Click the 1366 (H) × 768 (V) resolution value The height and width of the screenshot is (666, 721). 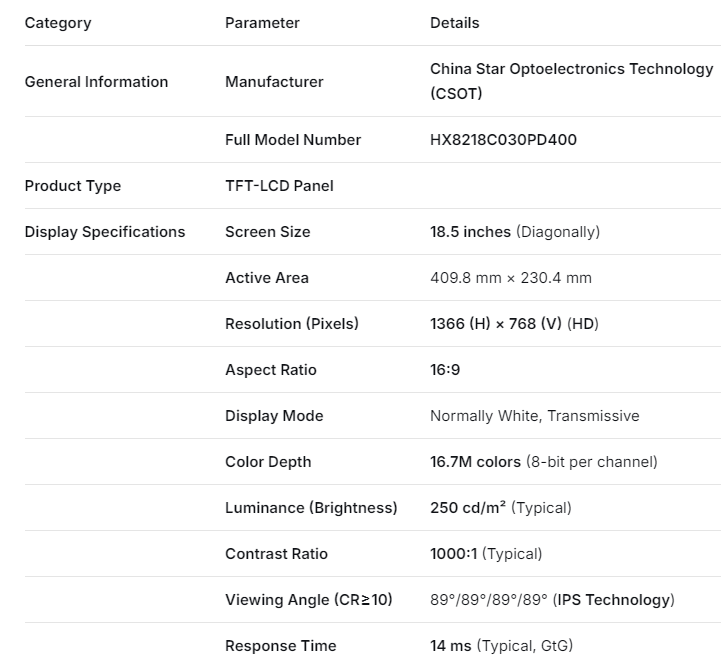pos(496,324)
